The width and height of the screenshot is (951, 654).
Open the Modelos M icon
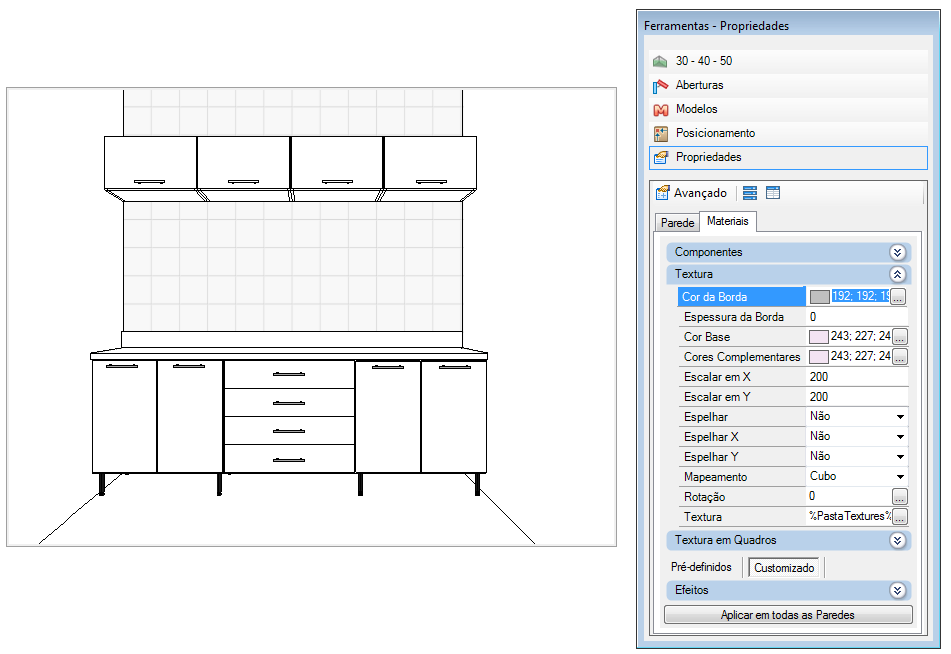660,110
